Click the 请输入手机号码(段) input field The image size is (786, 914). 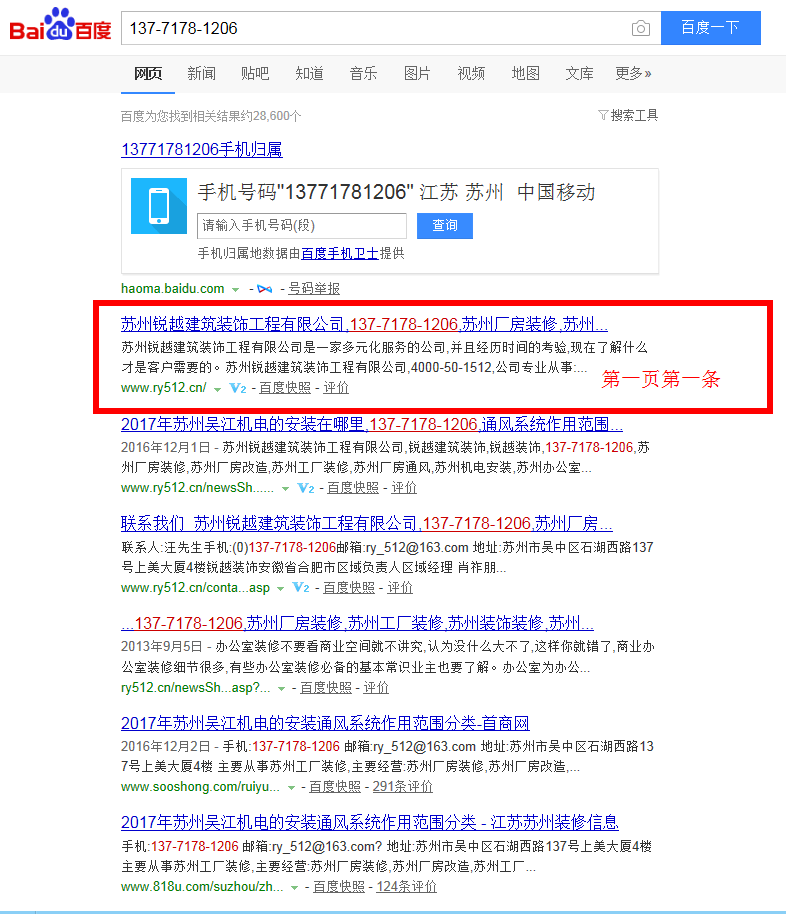302,226
